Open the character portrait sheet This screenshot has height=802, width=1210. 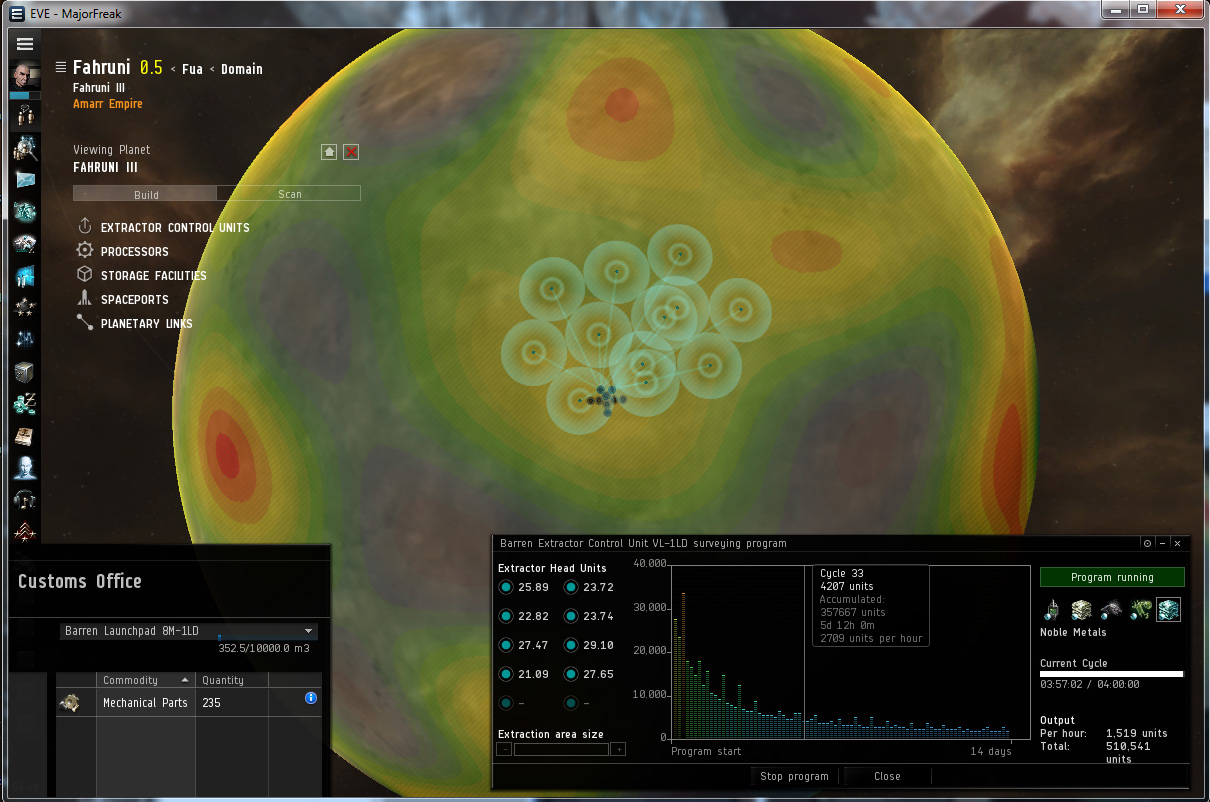[x=25, y=75]
